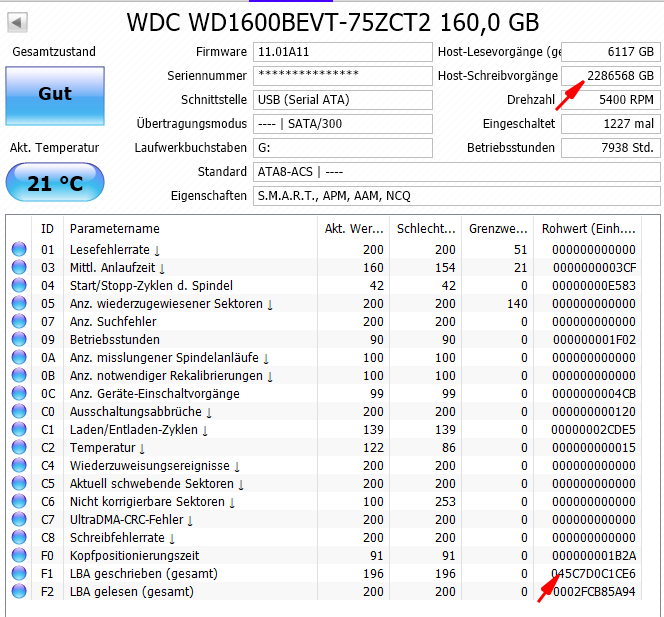
Task: Click worst value 253 in Nicht korrigierbare row
Action: [x=445, y=502]
